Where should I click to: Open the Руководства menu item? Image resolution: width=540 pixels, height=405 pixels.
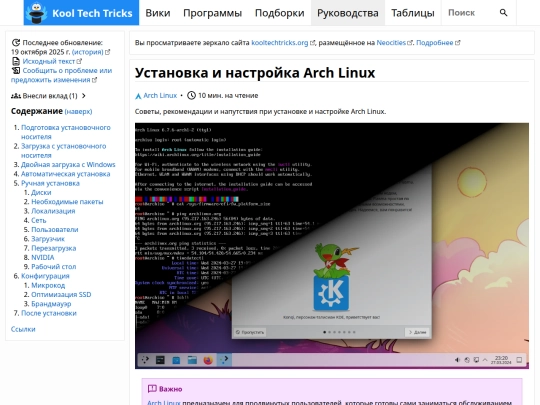point(348,13)
